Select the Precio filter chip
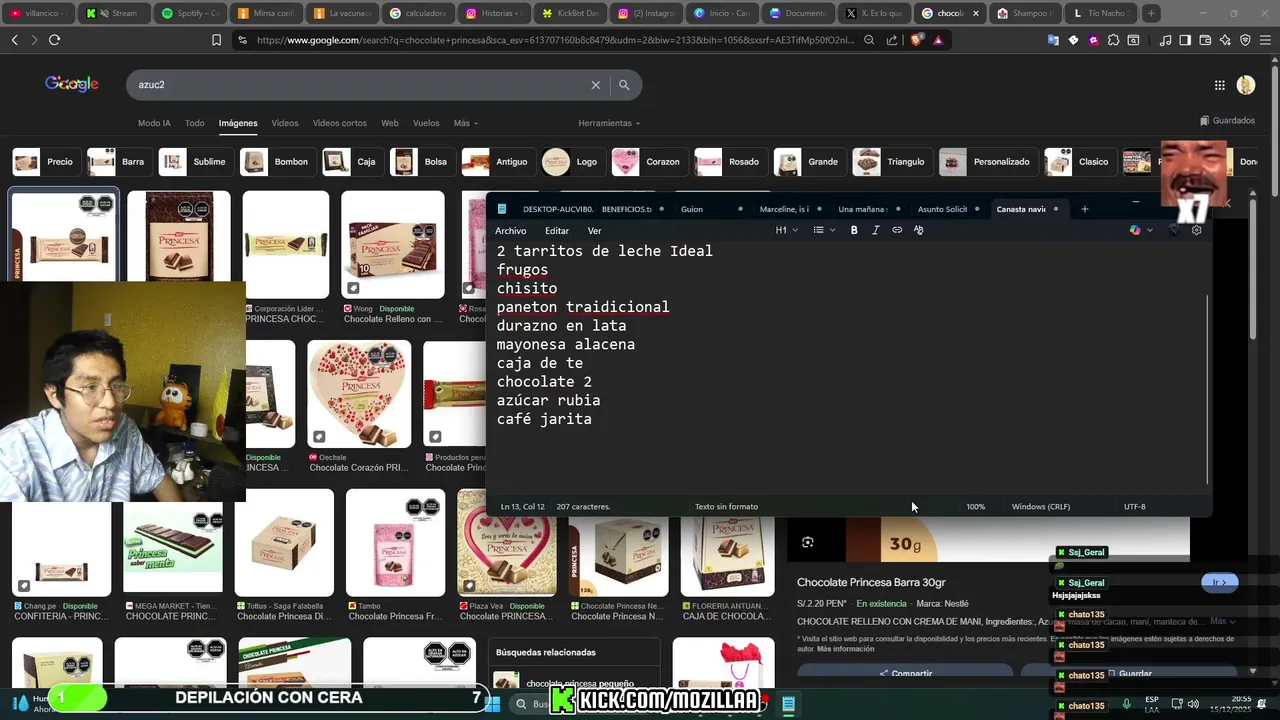This screenshot has height=720, width=1280. pyautogui.click(x=45, y=161)
